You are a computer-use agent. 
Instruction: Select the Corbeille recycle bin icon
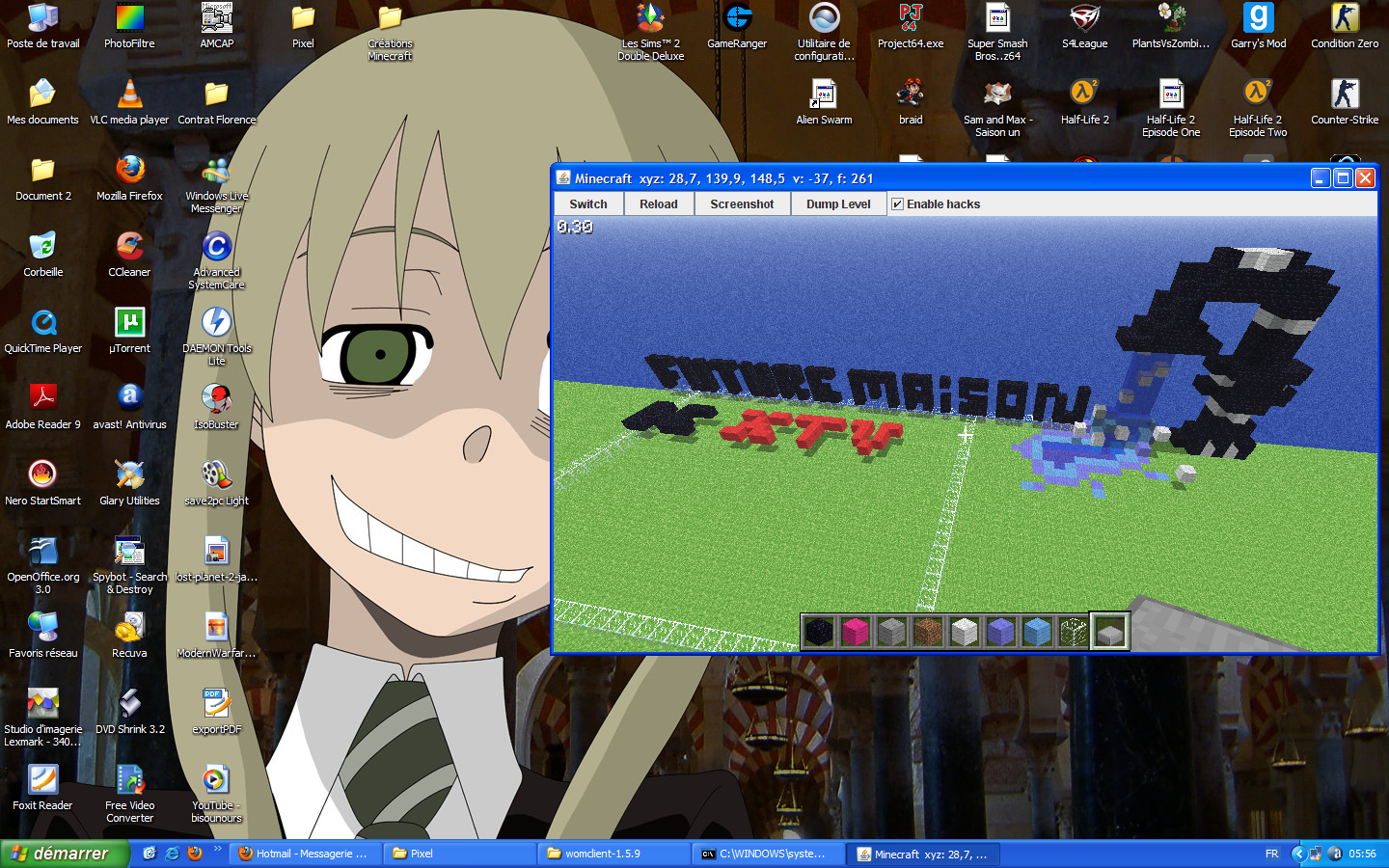(42, 255)
